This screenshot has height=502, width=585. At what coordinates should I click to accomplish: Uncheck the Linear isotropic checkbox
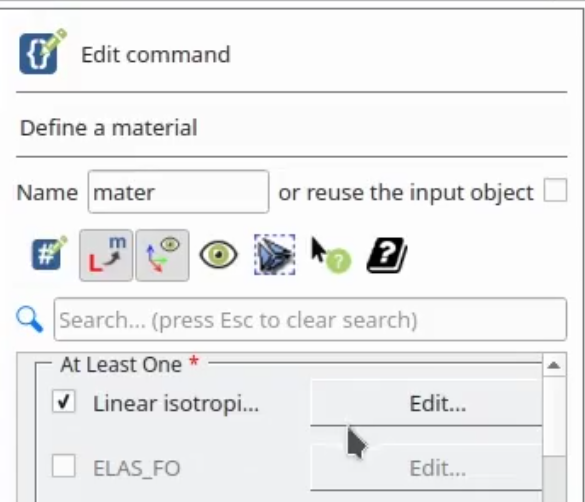point(63,402)
